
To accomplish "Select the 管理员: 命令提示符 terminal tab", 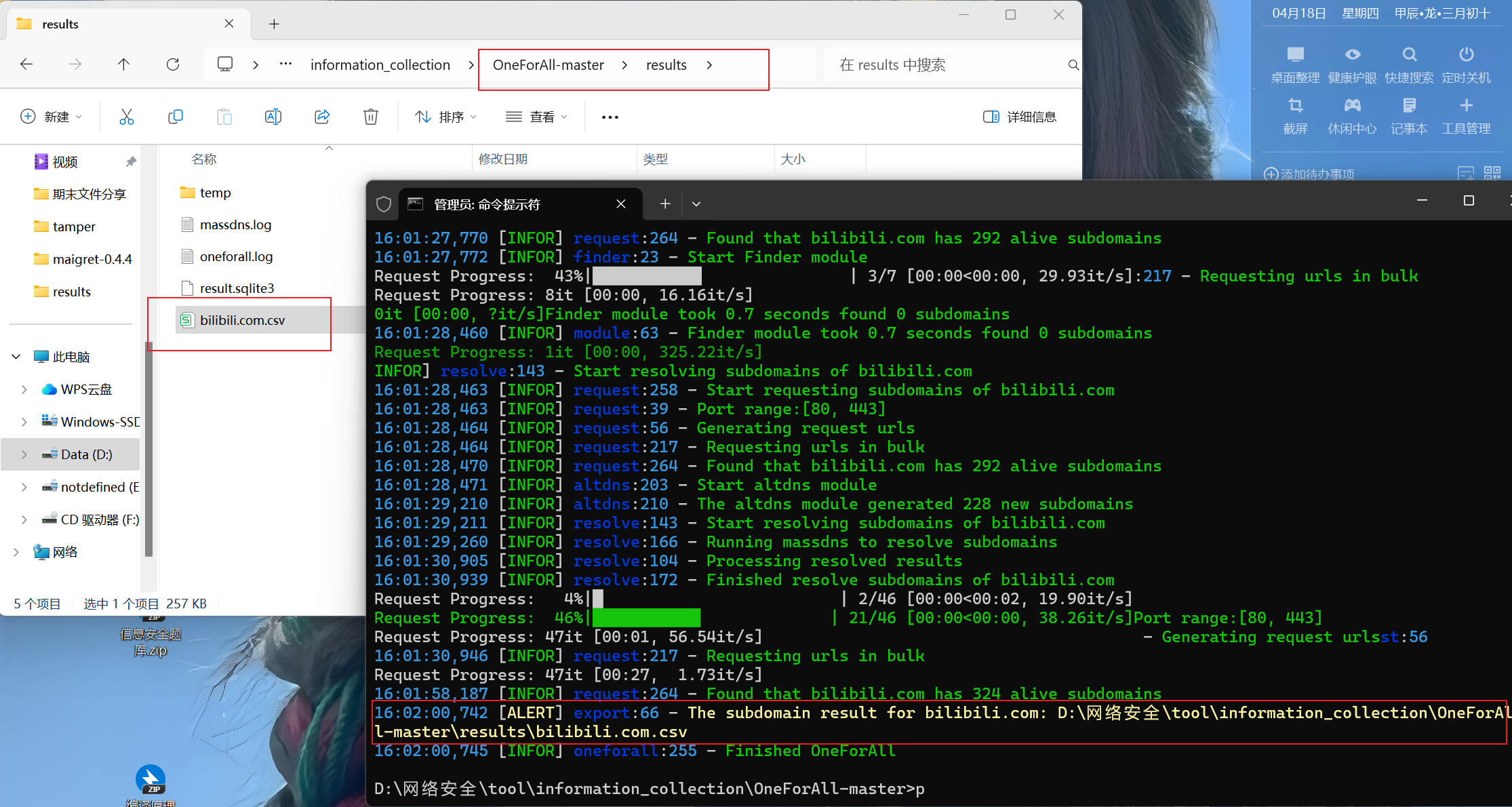I will [487, 204].
